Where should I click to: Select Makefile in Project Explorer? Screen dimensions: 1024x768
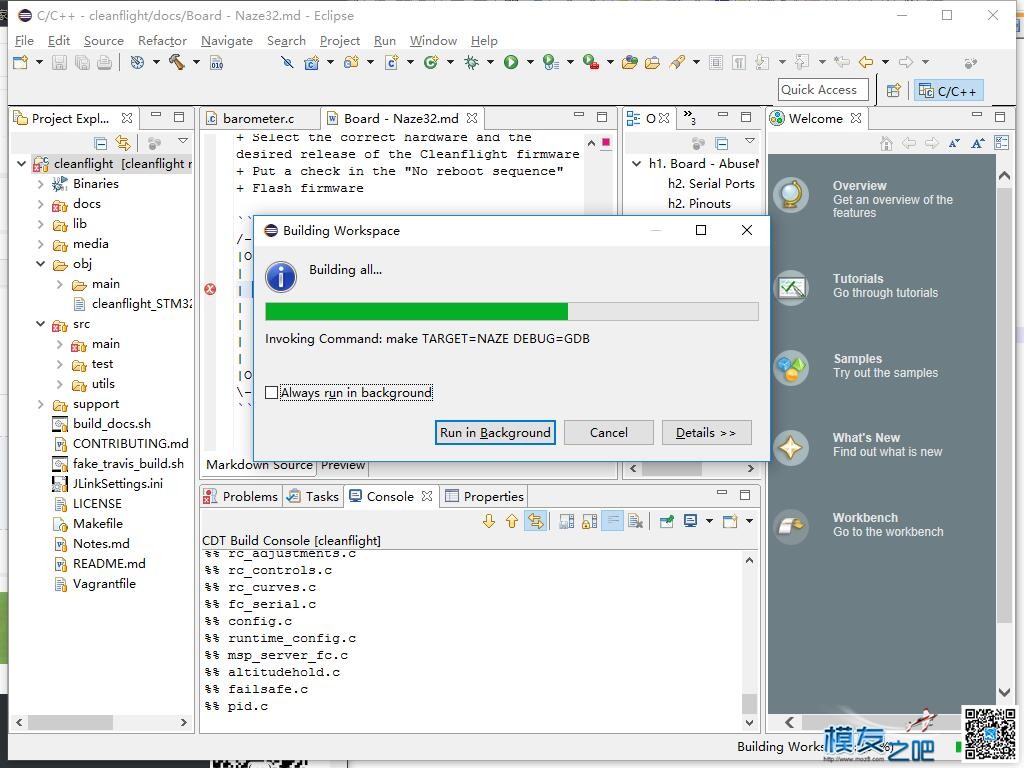[x=97, y=524]
